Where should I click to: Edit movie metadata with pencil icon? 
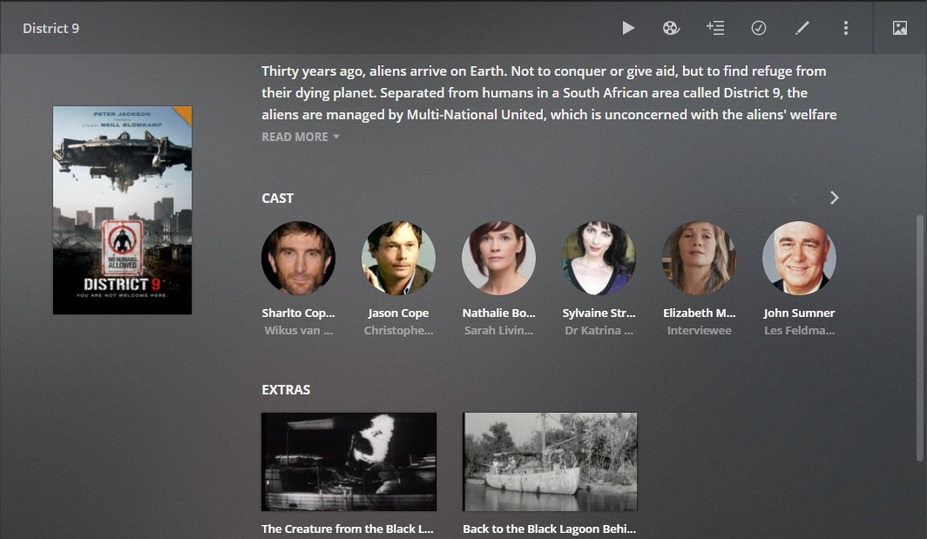(802, 28)
